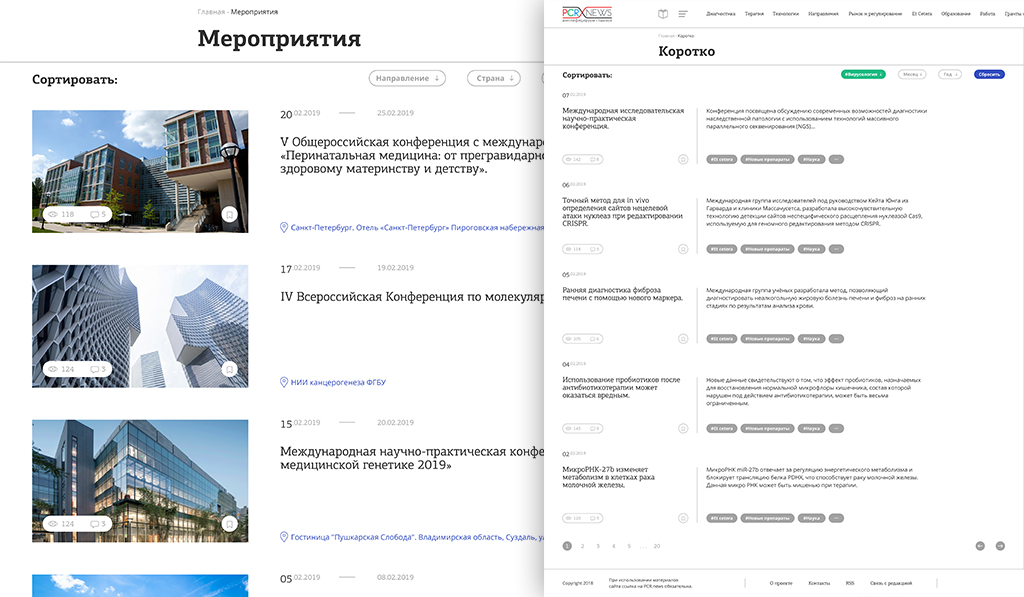
Task: Open the О проекте footer link
Action: (780, 583)
